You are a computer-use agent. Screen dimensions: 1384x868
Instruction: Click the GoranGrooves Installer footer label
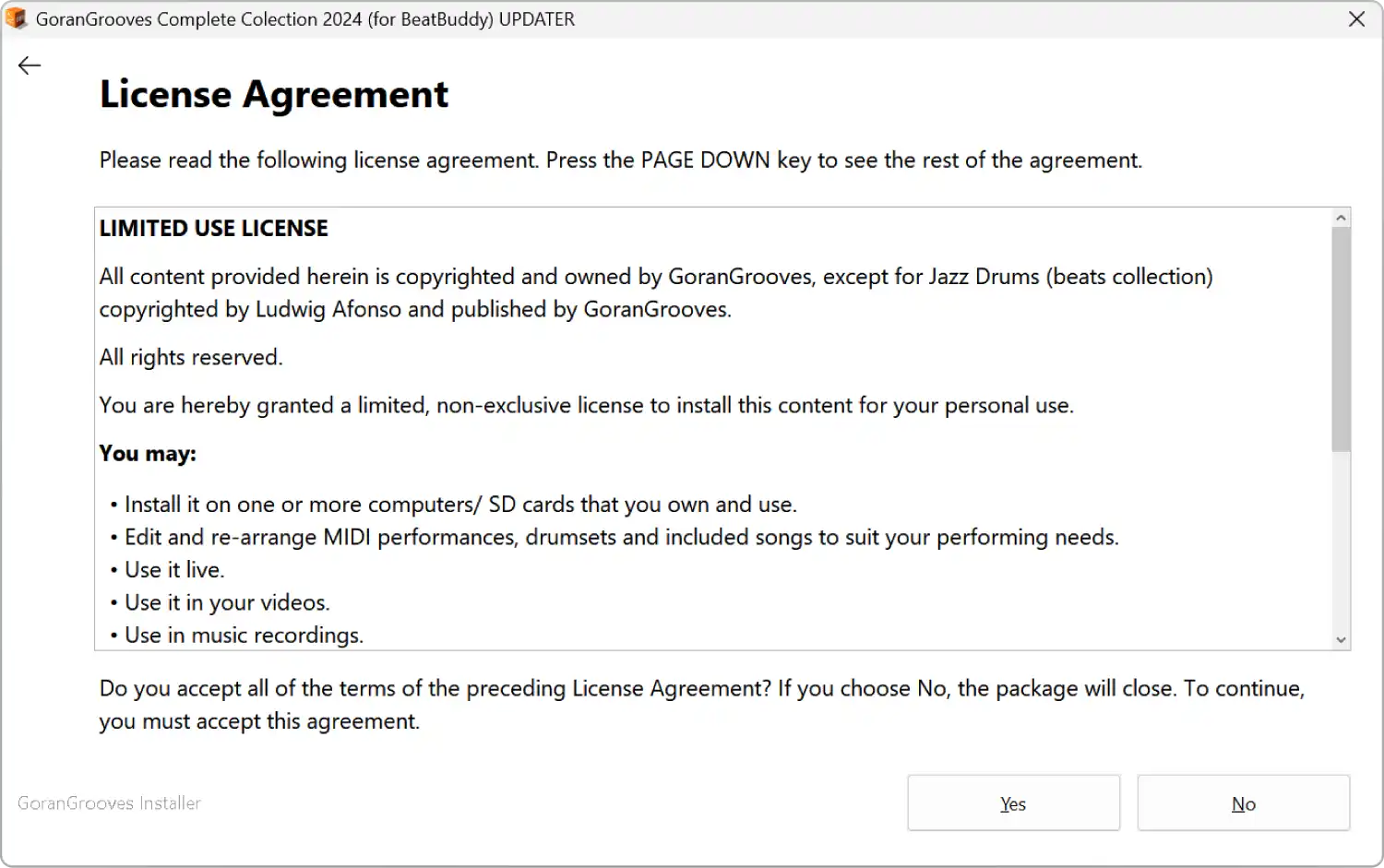coord(109,803)
